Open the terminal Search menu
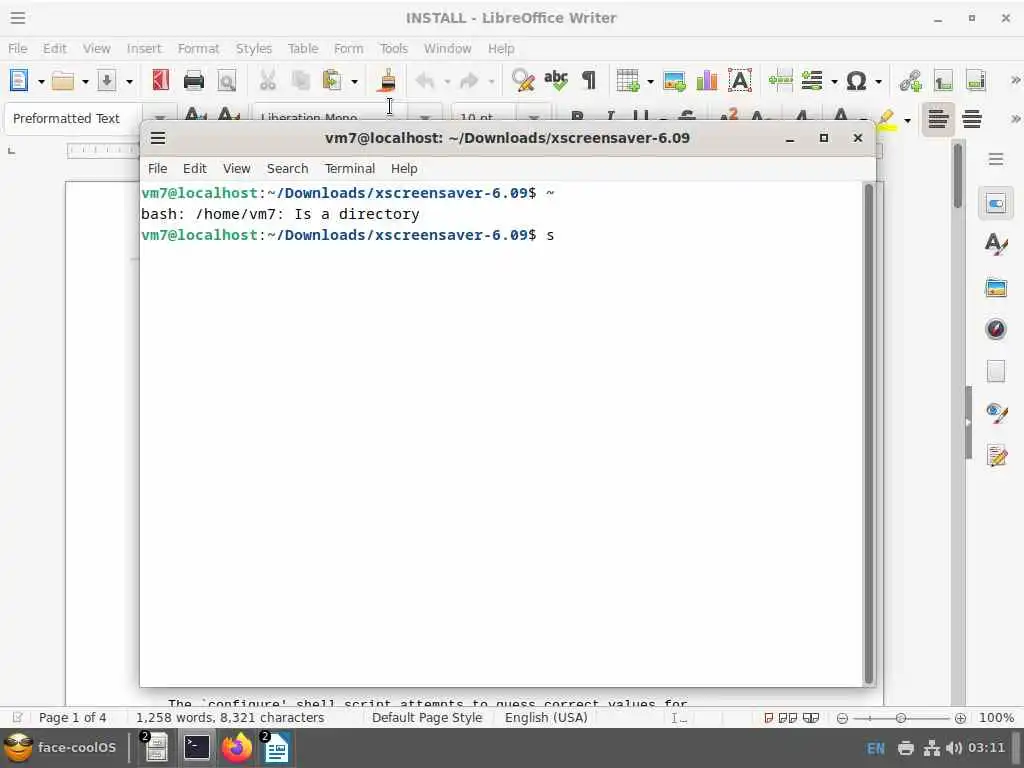 (287, 168)
